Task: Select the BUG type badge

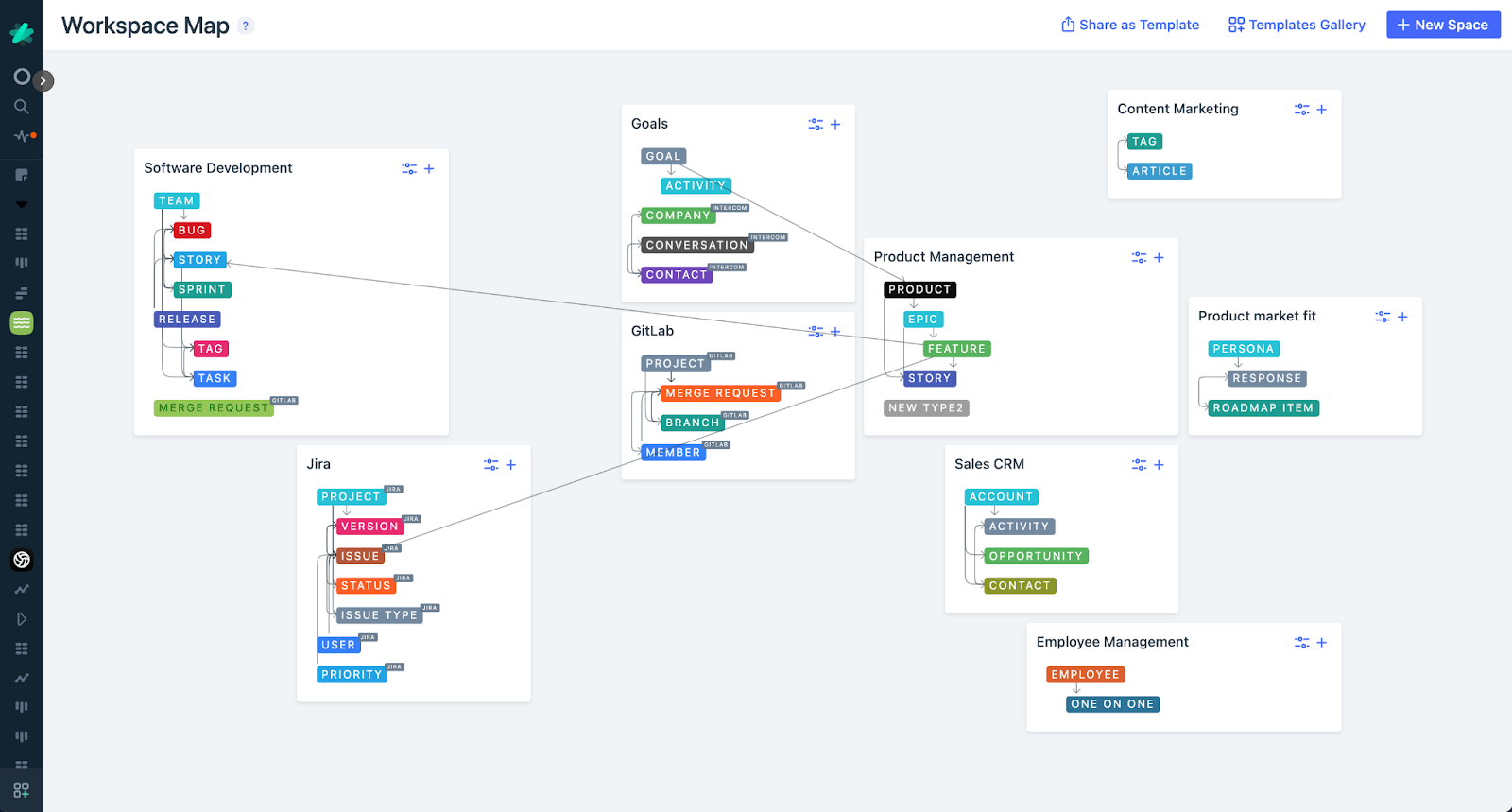Action: coord(192,231)
